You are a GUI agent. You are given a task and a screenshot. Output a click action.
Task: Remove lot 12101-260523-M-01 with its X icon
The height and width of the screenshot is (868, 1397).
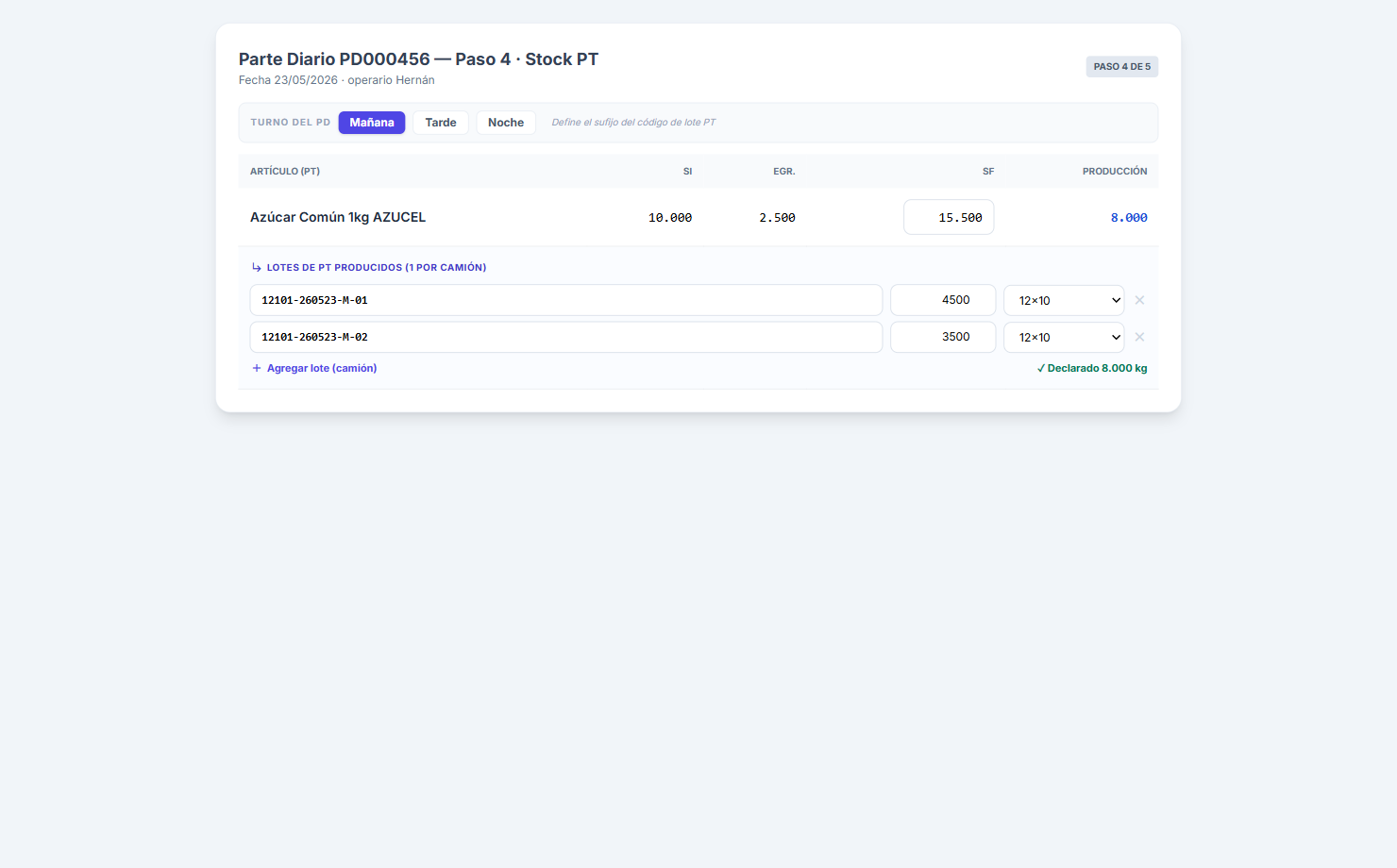1139,300
